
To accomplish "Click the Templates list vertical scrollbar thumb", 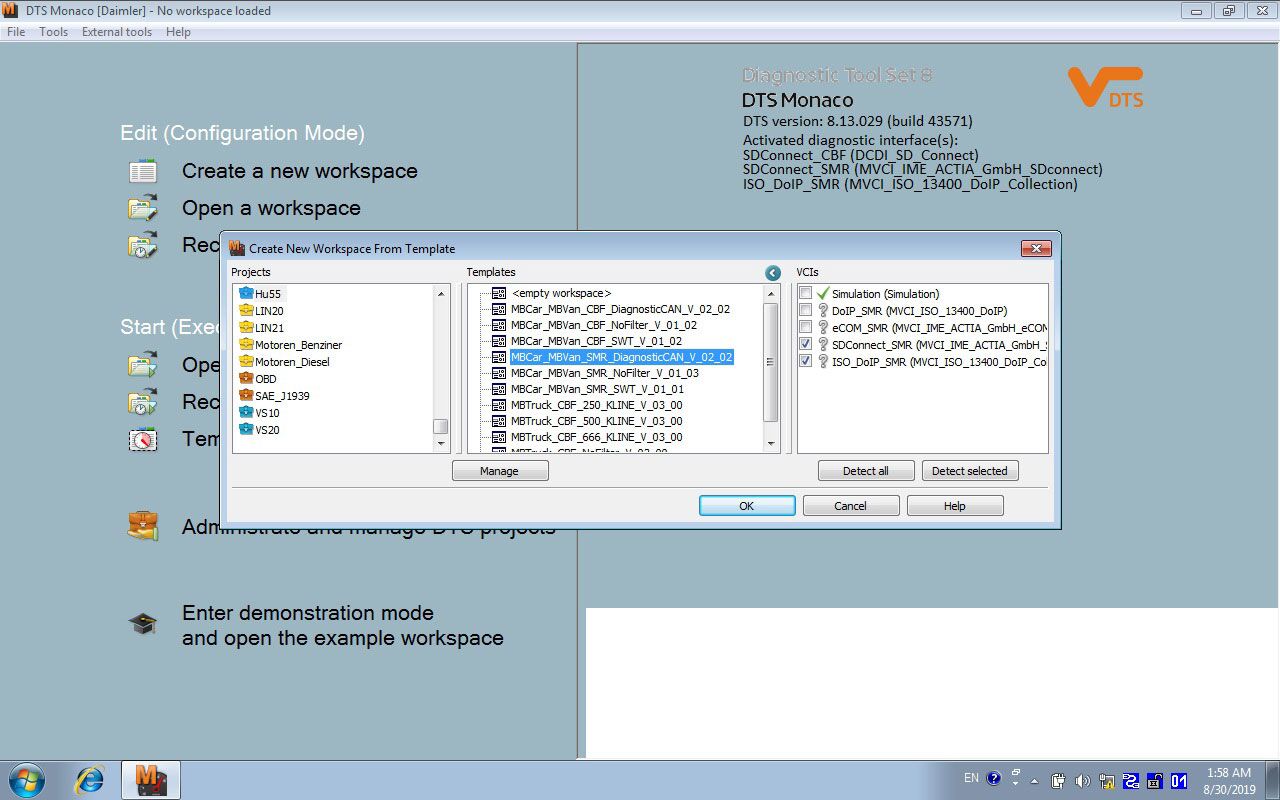I will [x=771, y=362].
